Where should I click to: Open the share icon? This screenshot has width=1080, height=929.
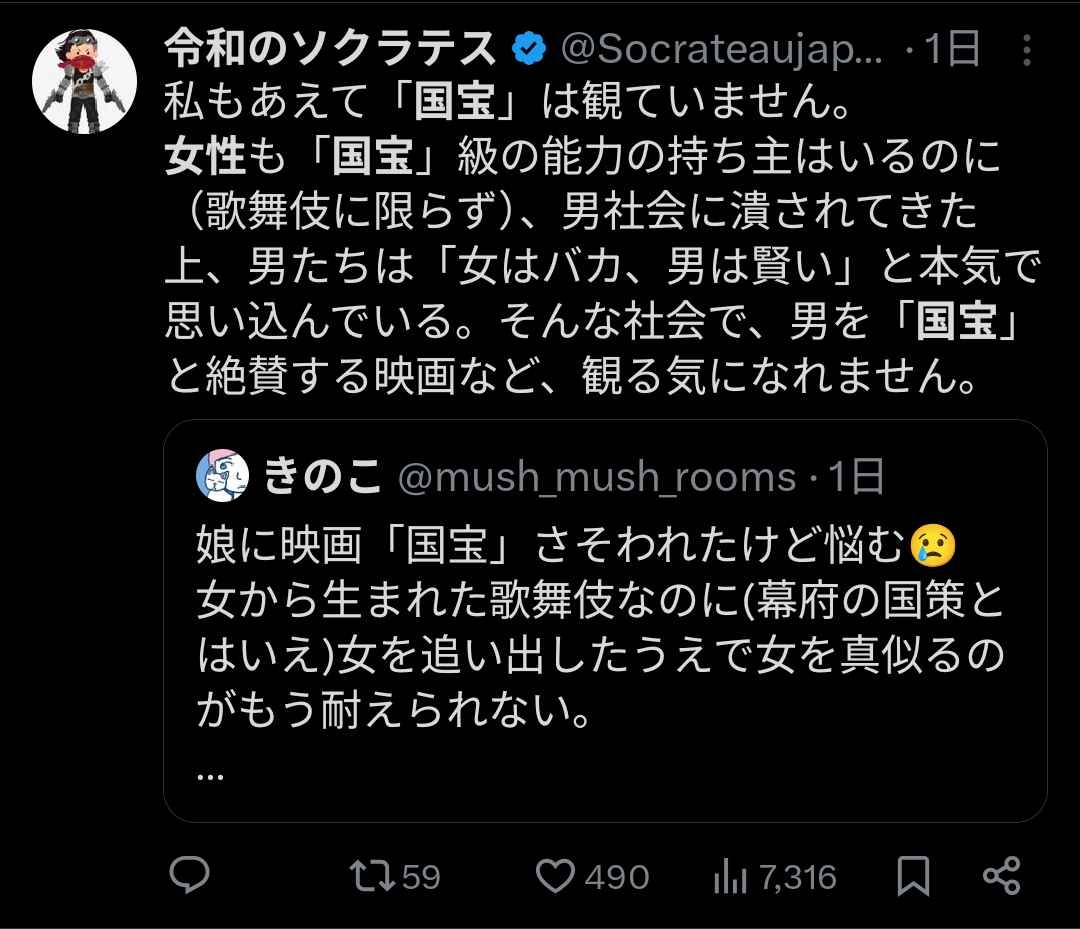tap(1001, 877)
